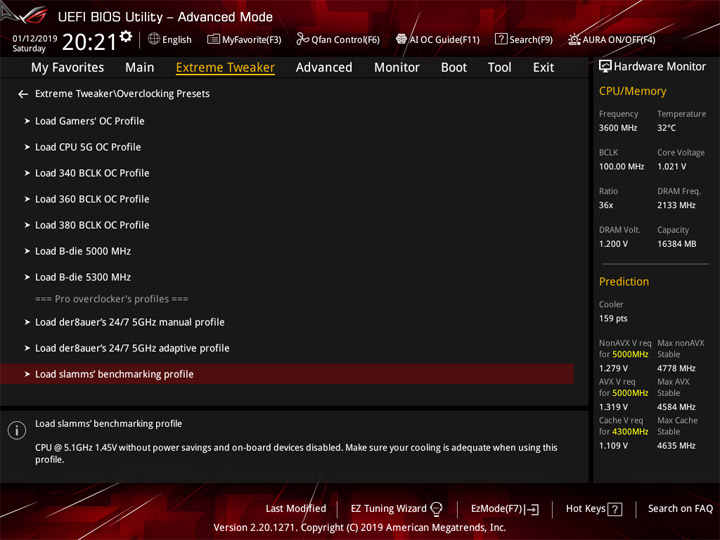
Task: Click the Qfan Control fan icon
Action: point(302,39)
